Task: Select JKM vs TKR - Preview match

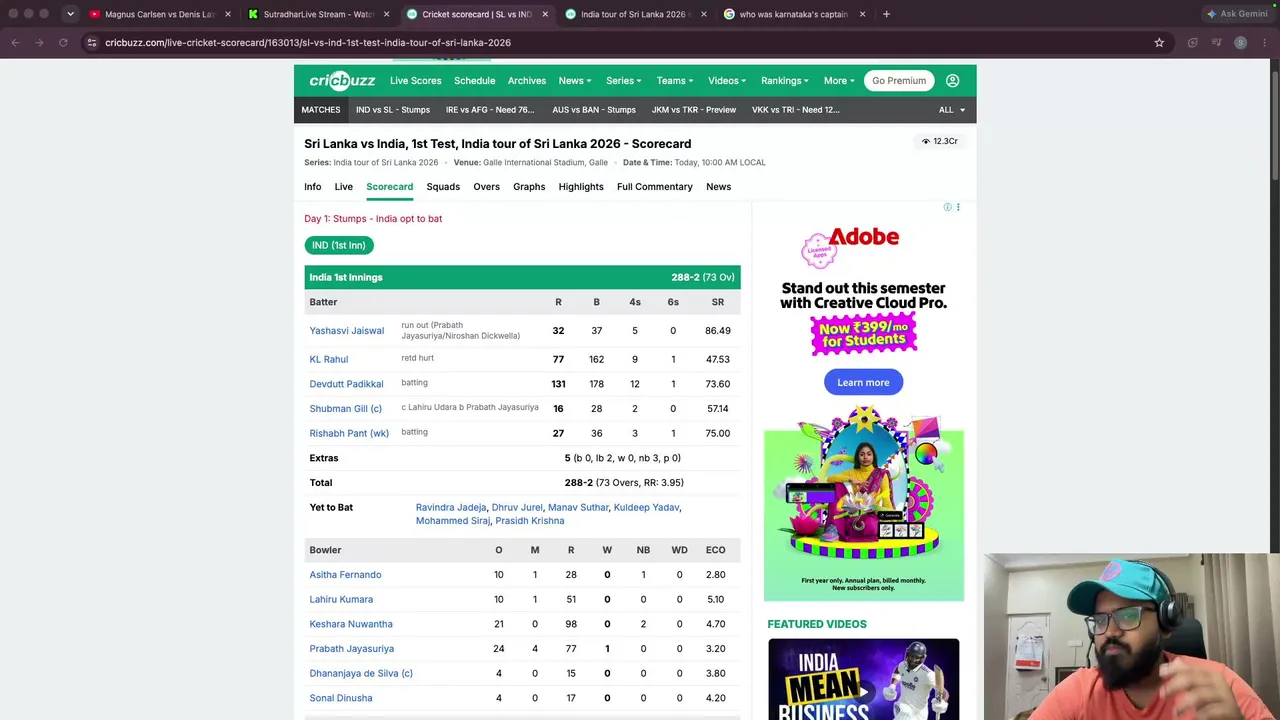Action: tap(694, 110)
